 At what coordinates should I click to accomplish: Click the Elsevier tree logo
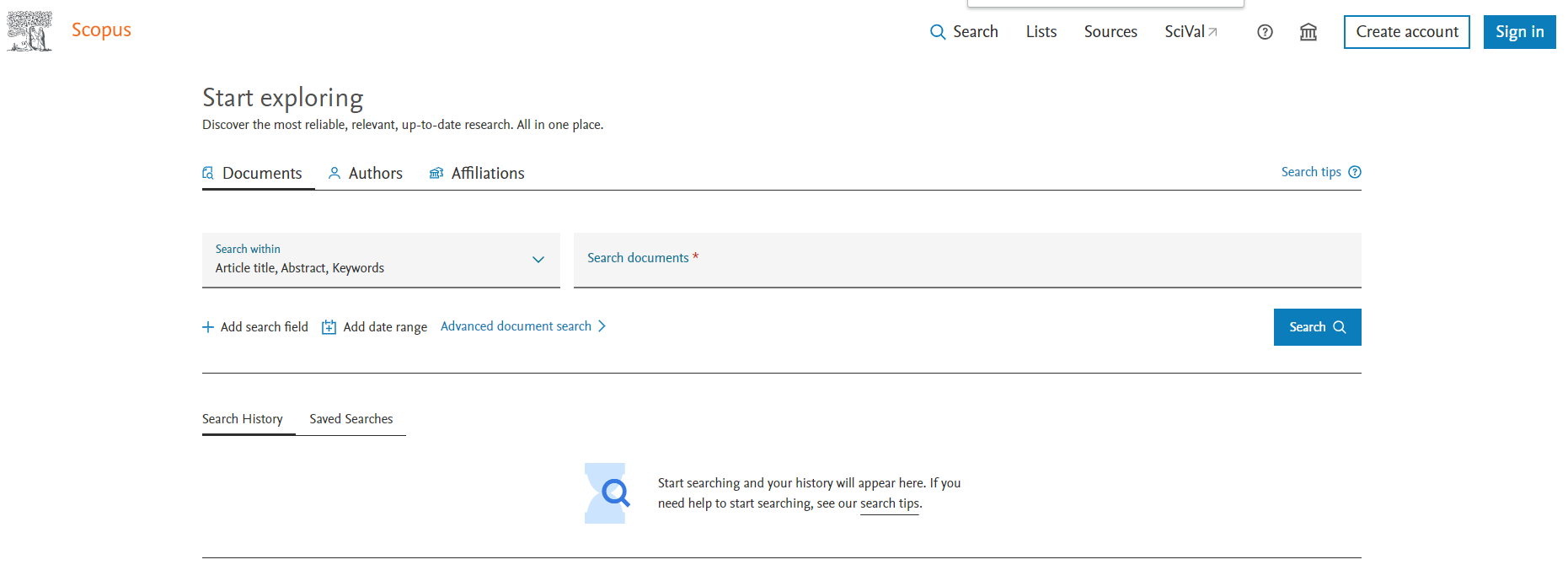(29, 31)
